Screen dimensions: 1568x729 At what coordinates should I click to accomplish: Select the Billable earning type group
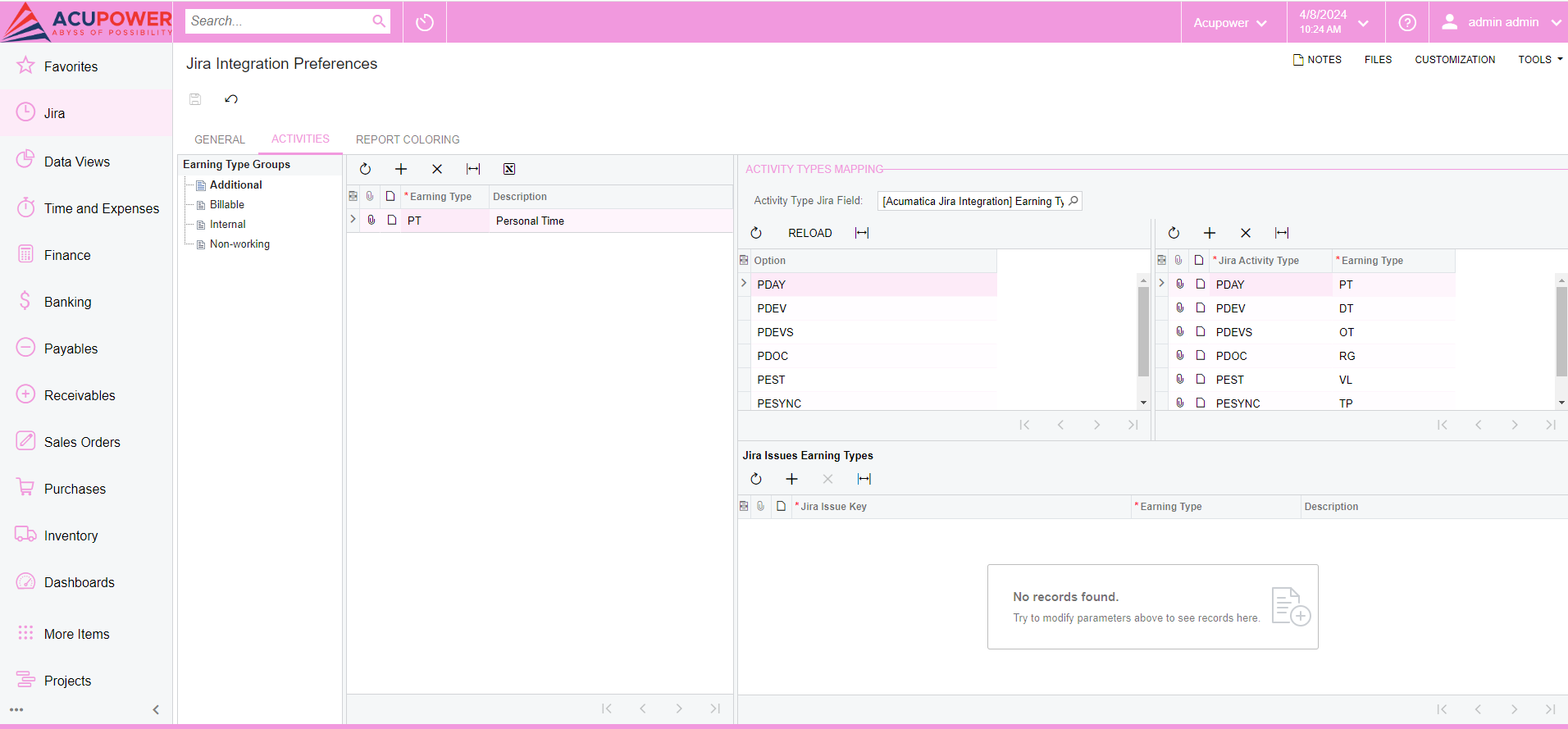pyautogui.click(x=227, y=205)
